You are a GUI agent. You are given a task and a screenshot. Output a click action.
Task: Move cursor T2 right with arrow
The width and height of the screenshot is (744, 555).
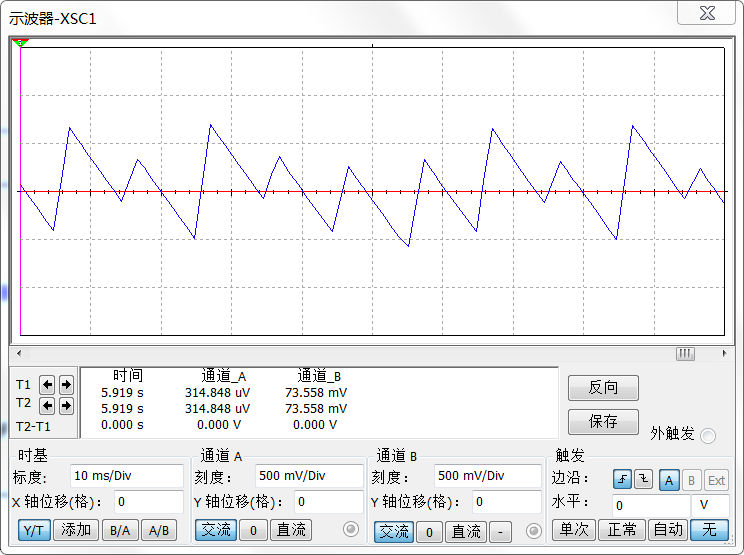pos(66,406)
